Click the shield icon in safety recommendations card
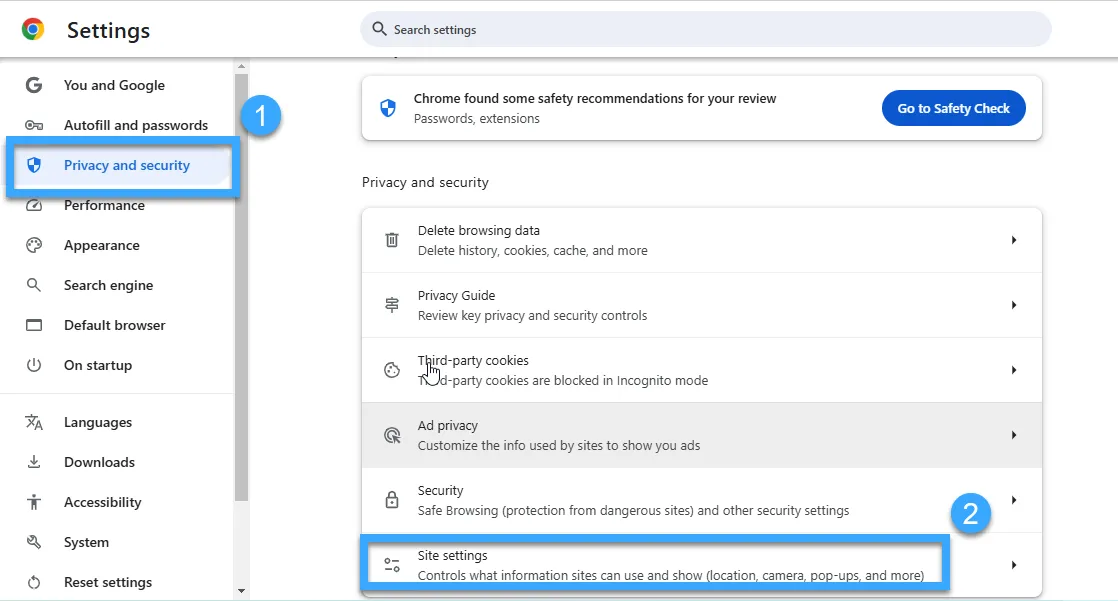 click(388, 108)
